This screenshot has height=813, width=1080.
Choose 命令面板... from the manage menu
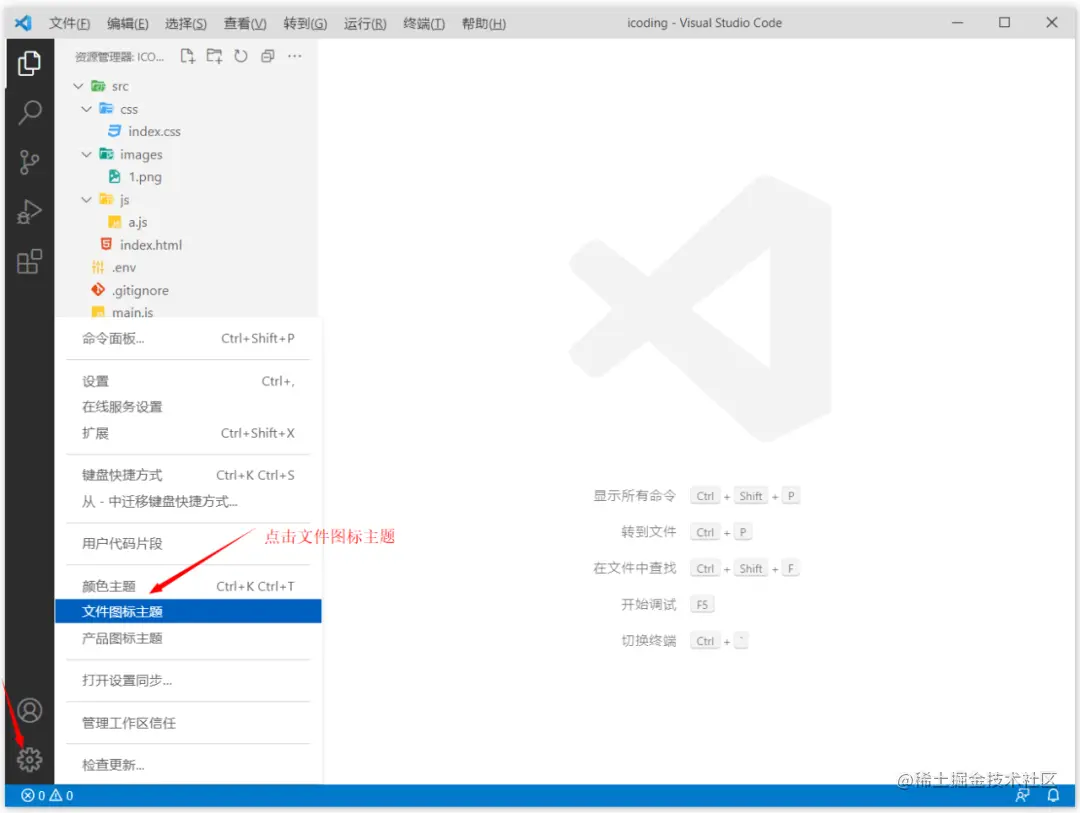[x=188, y=338]
